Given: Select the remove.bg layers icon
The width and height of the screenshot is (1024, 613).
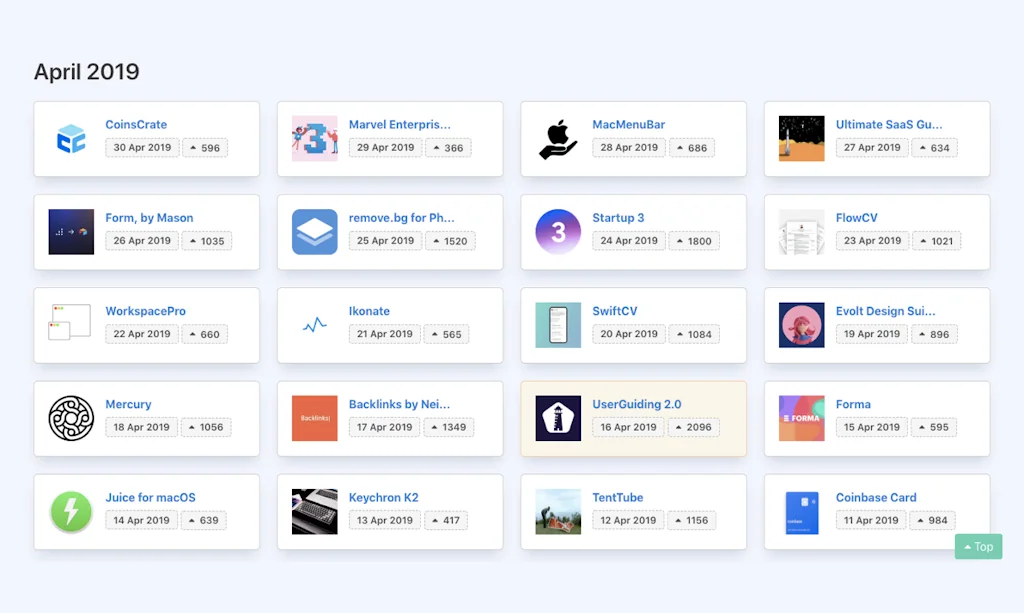Looking at the screenshot, I should [315, 232].
